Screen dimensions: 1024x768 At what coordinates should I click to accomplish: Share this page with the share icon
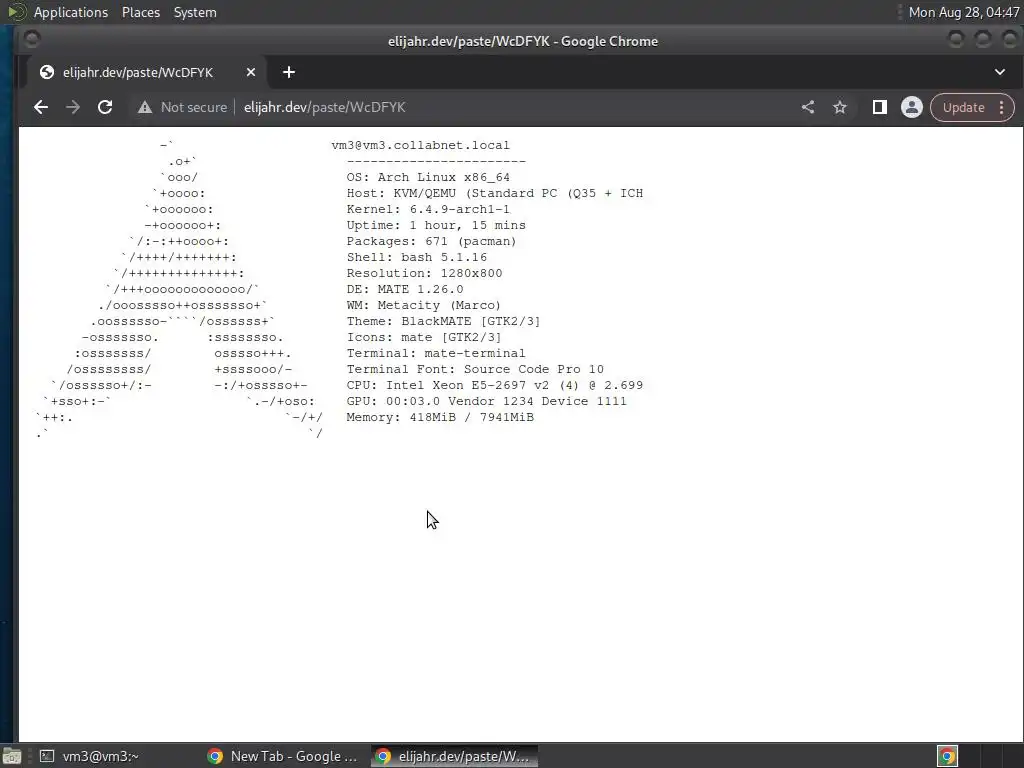click(808, 107)
